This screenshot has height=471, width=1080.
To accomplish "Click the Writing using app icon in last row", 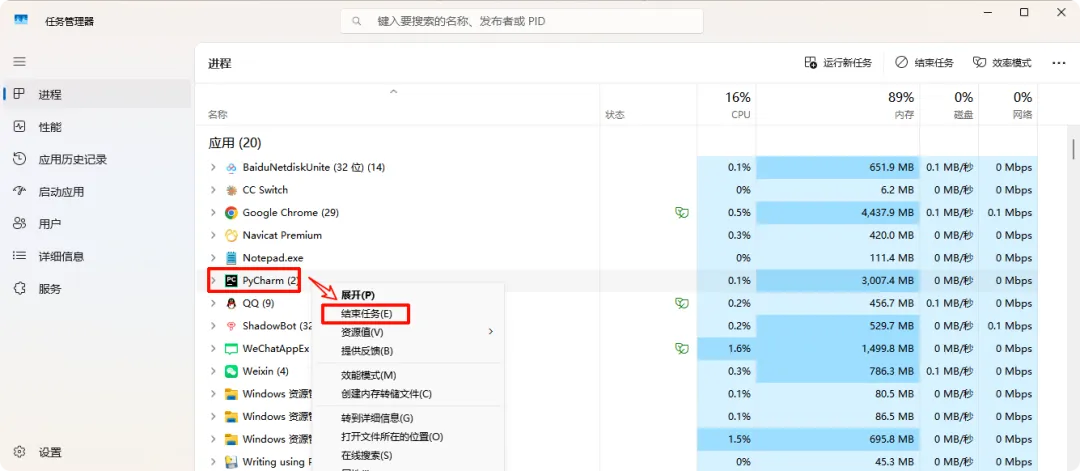I will click(x=231, y=462).
